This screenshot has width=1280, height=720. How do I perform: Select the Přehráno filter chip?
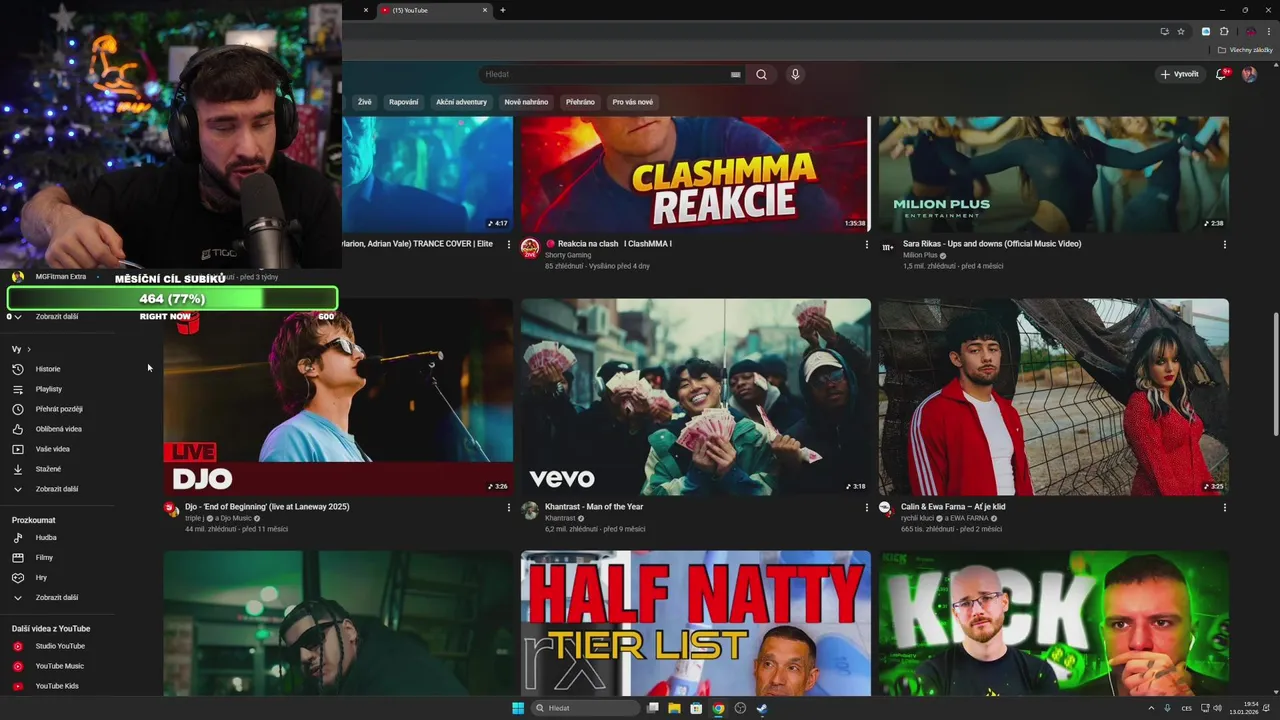(580, 102)
